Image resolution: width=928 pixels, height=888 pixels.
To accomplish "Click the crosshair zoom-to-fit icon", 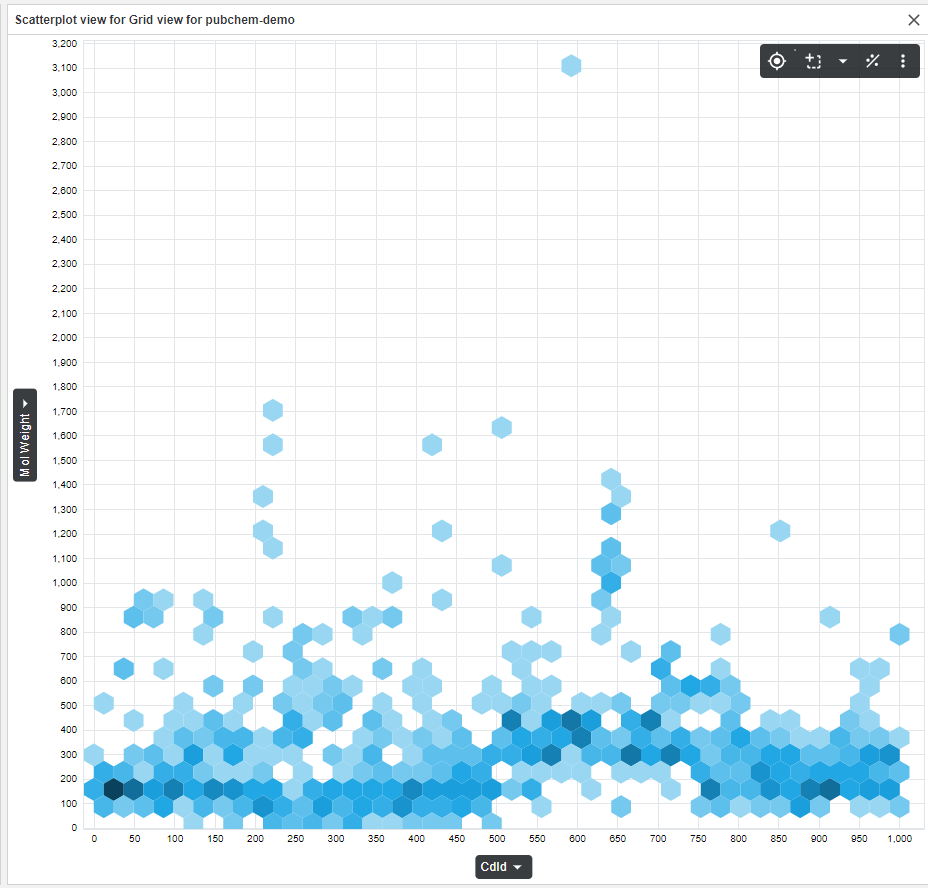I will (777, 61).
